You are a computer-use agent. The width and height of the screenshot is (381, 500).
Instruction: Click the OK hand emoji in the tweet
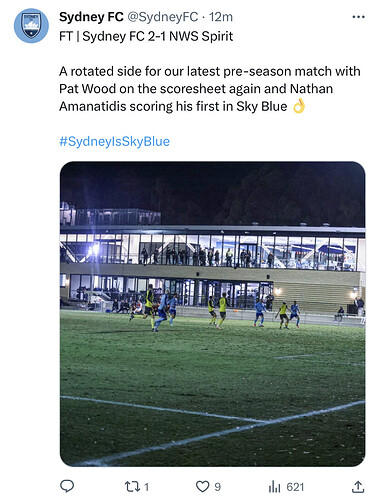click(x=299, y=106)
